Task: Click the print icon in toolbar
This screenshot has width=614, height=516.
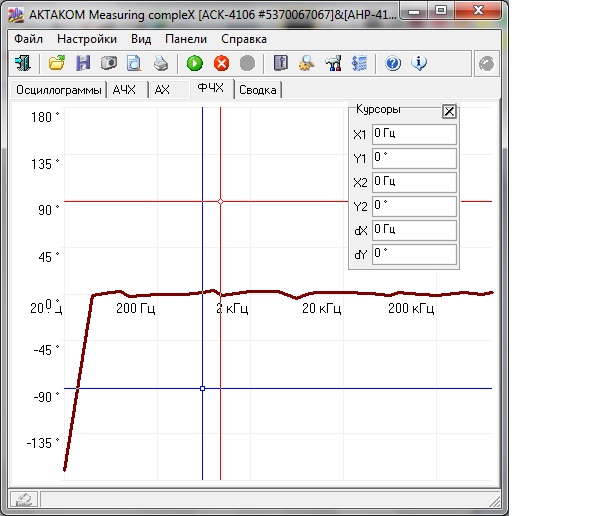Action: click(x=161, y=63)
